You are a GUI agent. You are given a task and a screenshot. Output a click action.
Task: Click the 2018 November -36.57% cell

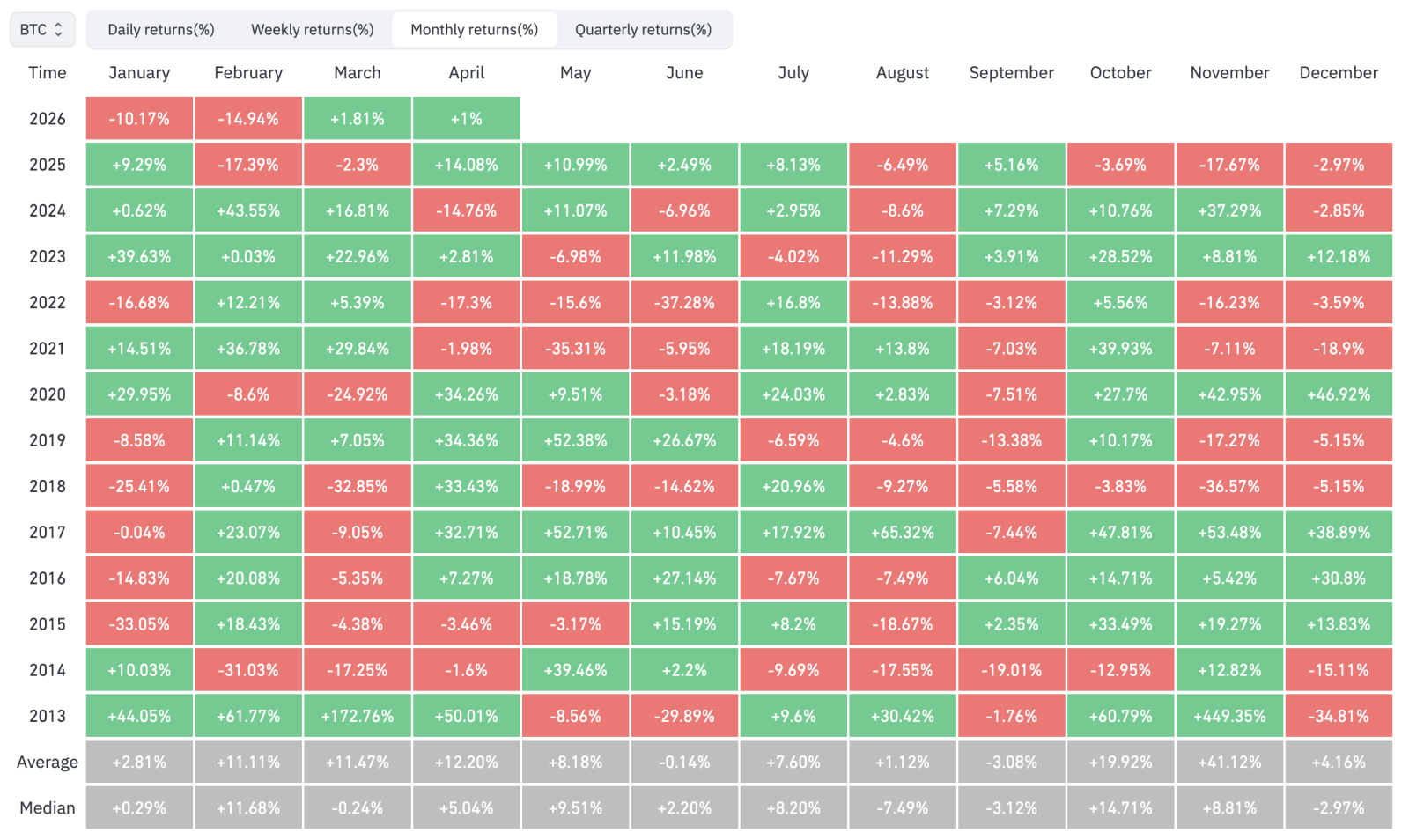1229,486
